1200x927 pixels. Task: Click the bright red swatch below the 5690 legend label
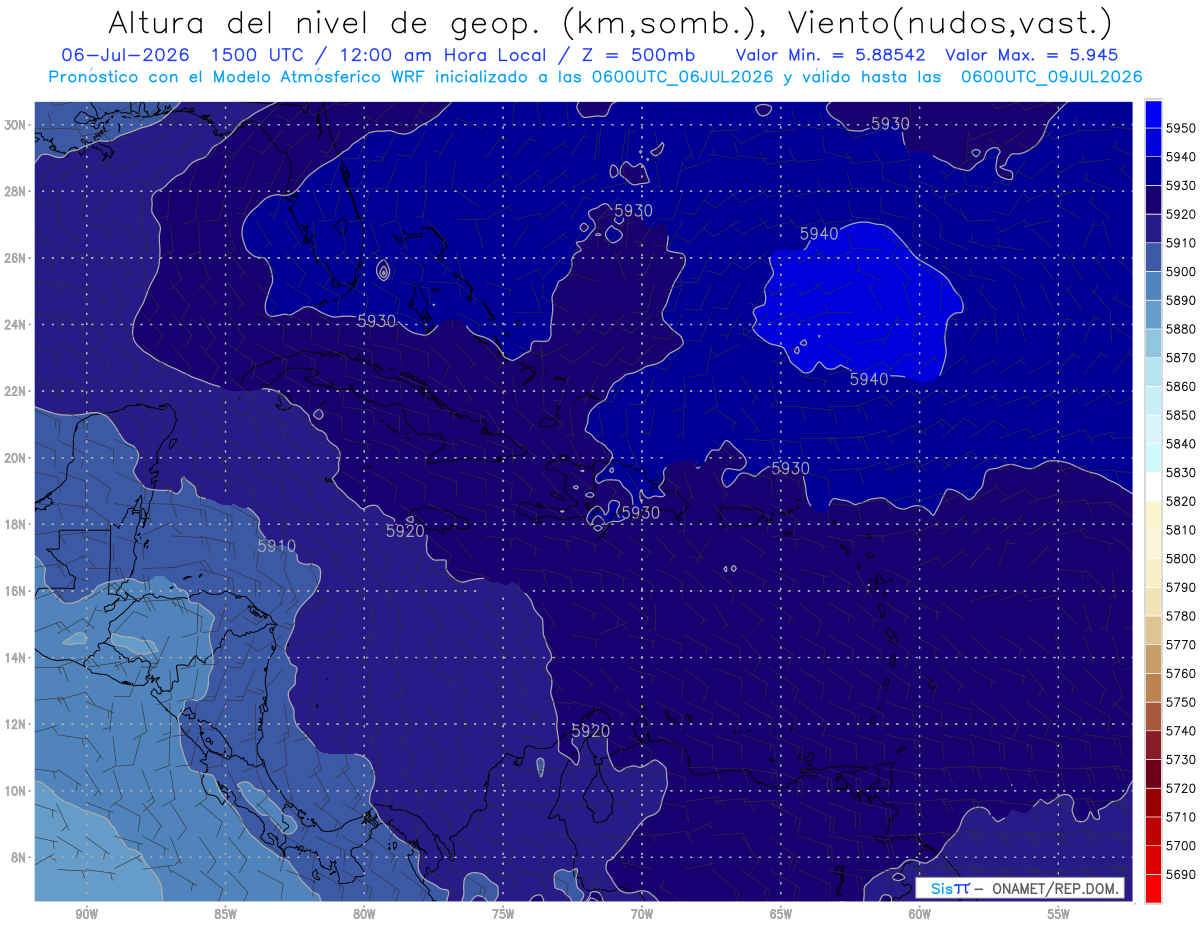[x=1153, y=888]
